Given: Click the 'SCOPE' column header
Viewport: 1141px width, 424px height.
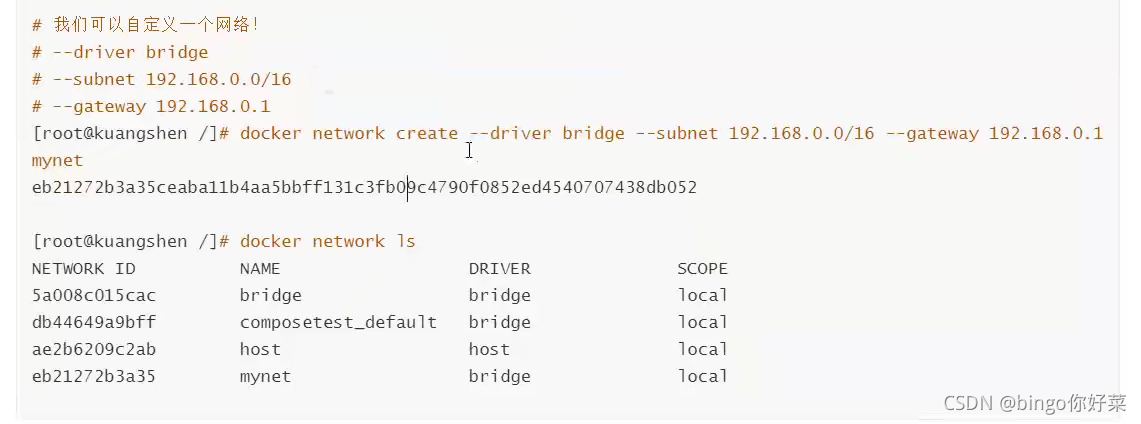Looking at the screenshot, I should coord(702,268).
